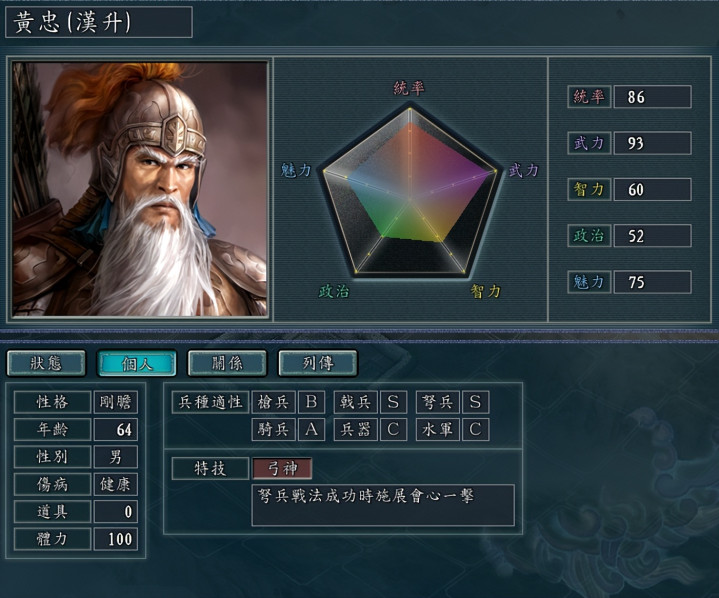Viewport: 719px width, 598px height.
Task: Switch to the 關係 relations tab
Action: click(227, 363)
